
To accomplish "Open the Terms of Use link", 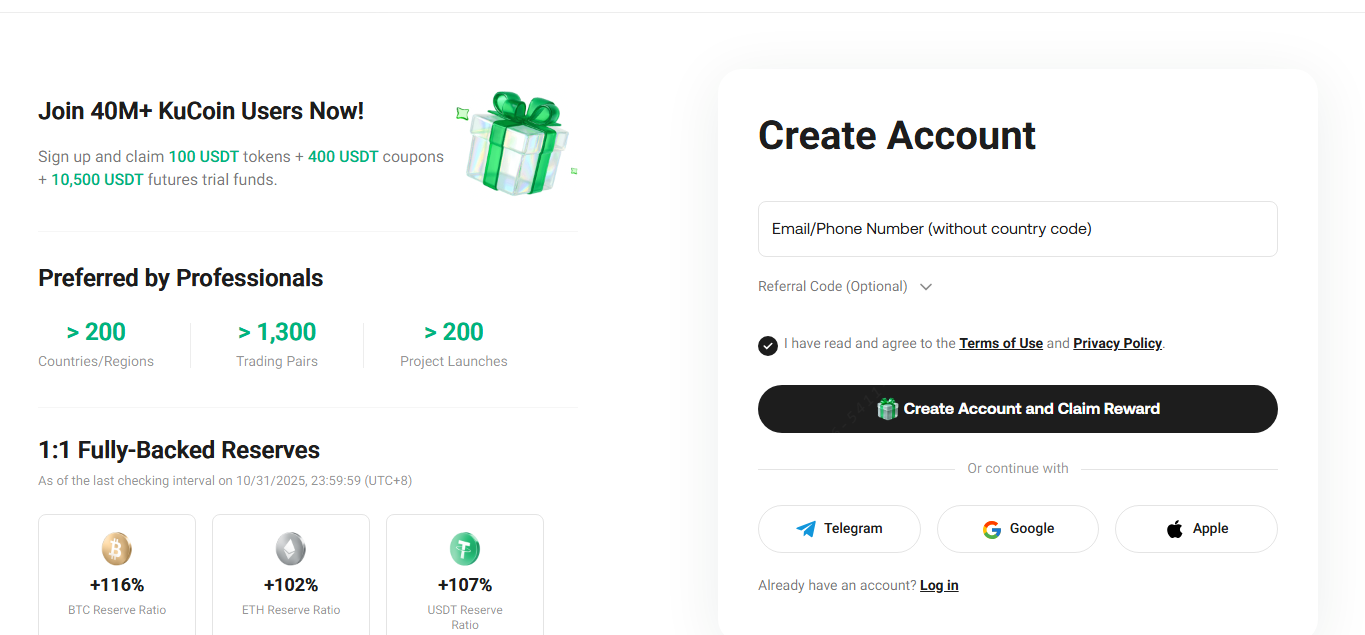I will (x=1001, y=343).
